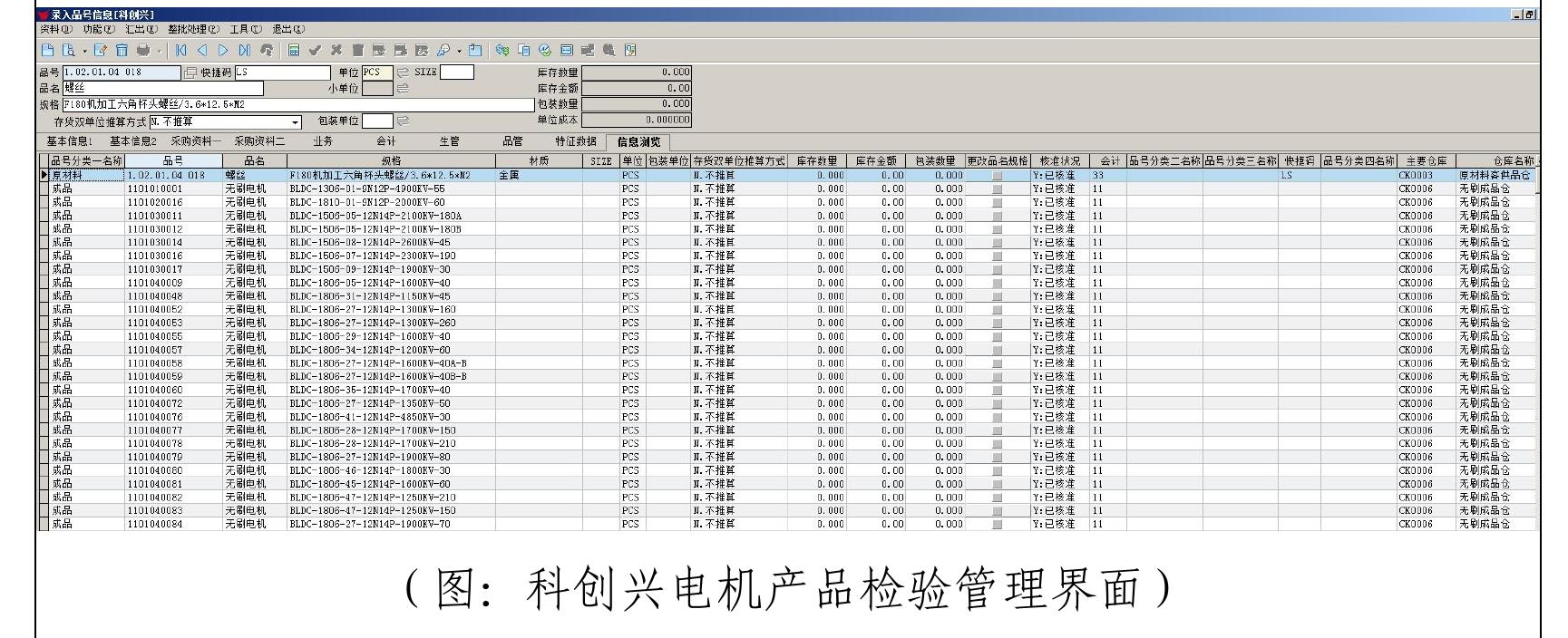This screenshot has height=638, width=1568.
Task: Click the green check approve toolbar icon
Action: point(545,50)
